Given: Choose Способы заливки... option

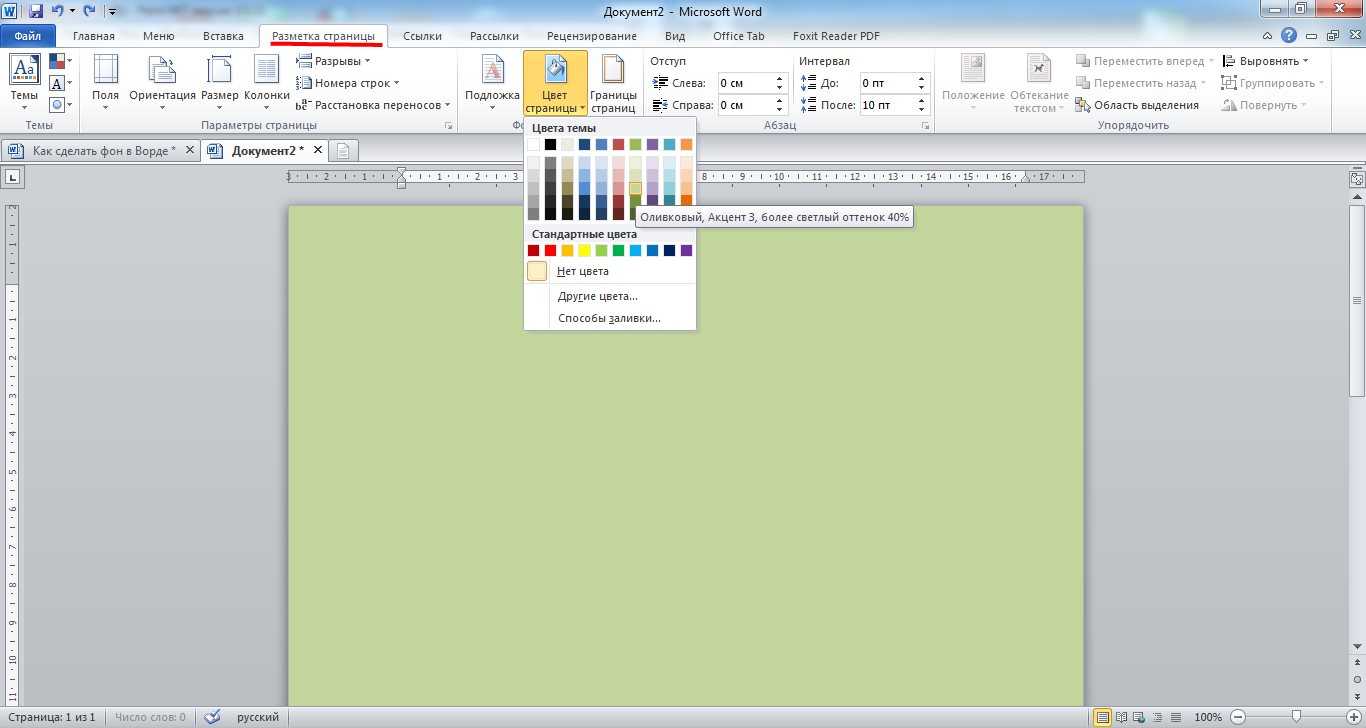Looking at the screenshot, I should pyautogui.click(x=609, y=318).
